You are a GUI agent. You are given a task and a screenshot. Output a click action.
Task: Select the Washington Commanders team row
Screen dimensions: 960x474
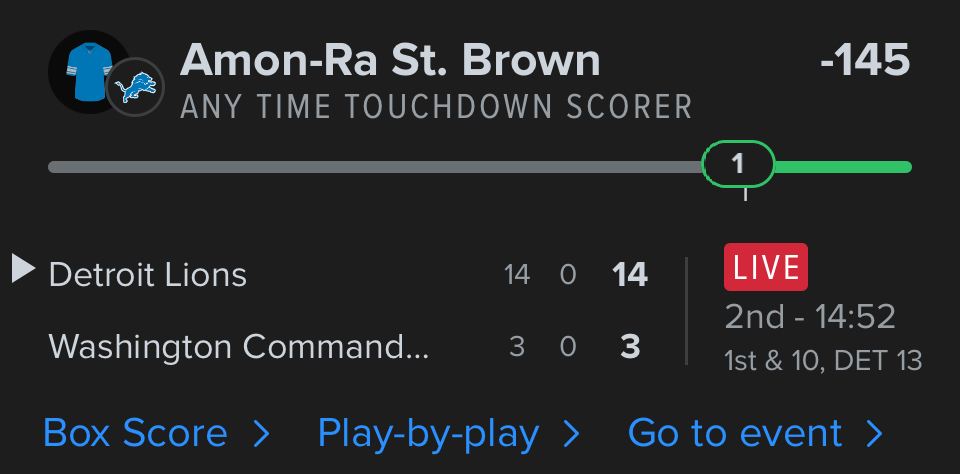tap(239, 346)
